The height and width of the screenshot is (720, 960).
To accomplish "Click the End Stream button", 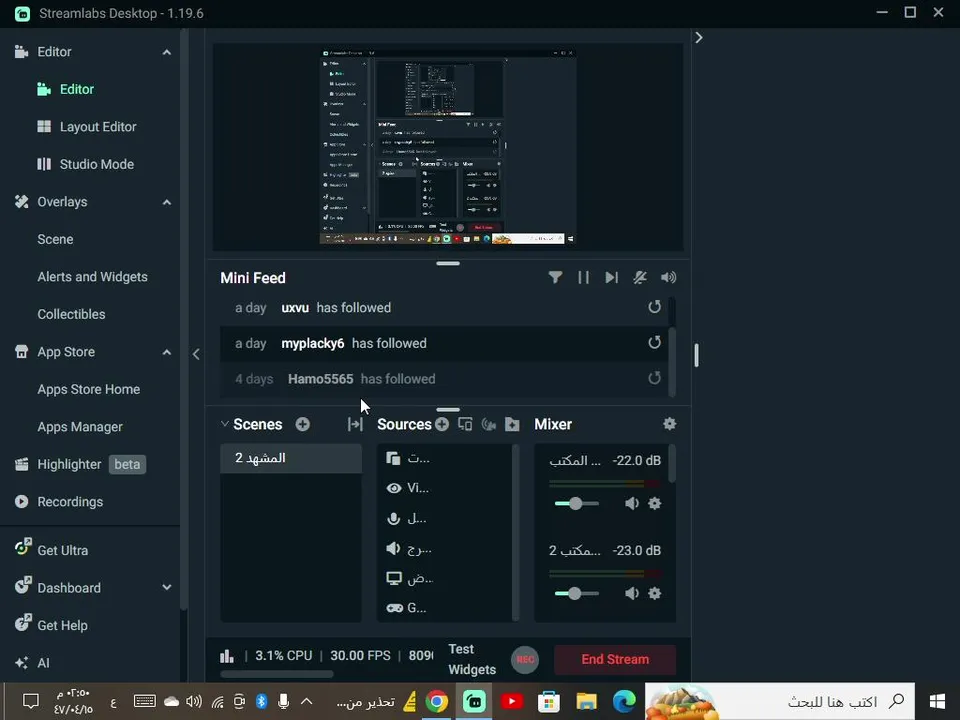I will [615, 659].
